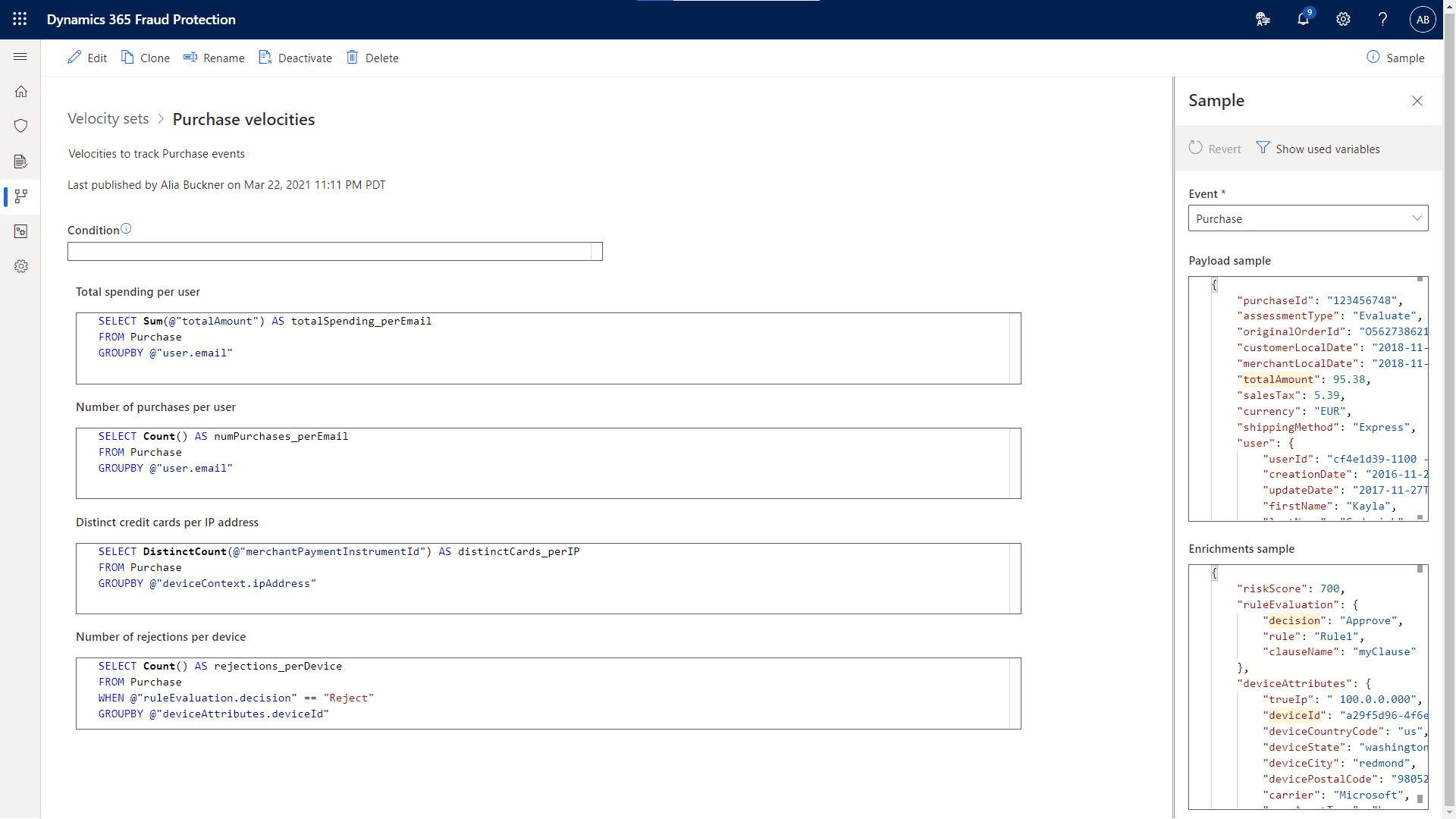Viewport: 1456px width, 819px height.
Task: Click the Enrichments sample vertical scrollbar
Action: (1420, 687)
